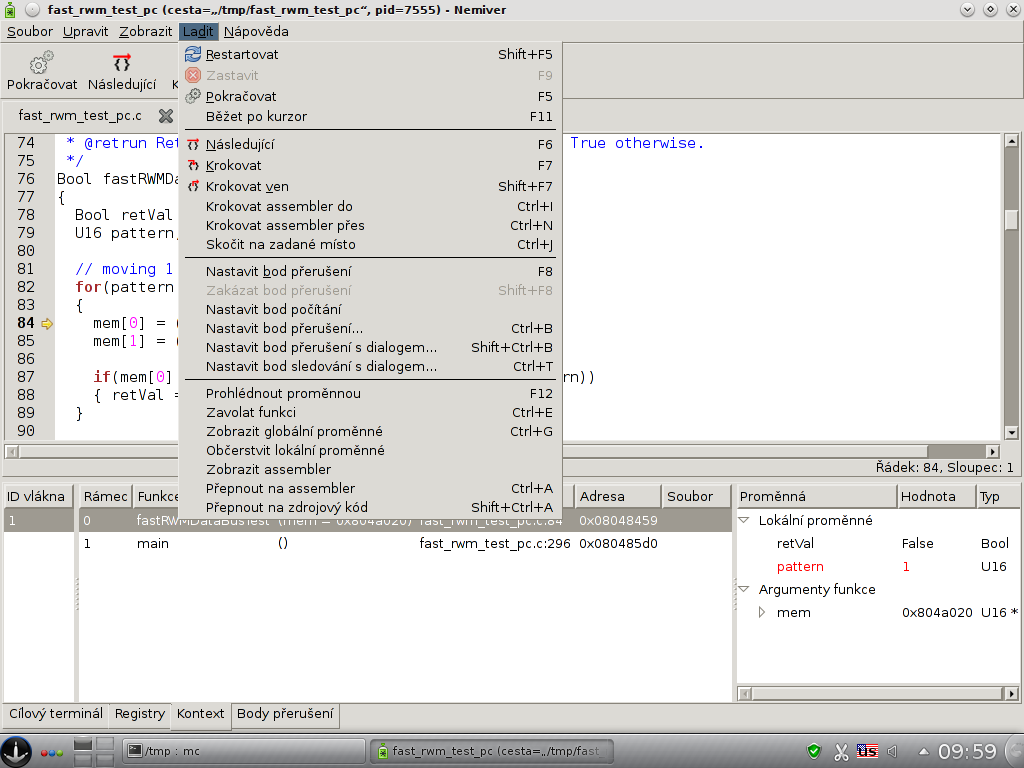
Task: Click the source editor horizontal scrollbar right arrow
Action: [993, 451]
